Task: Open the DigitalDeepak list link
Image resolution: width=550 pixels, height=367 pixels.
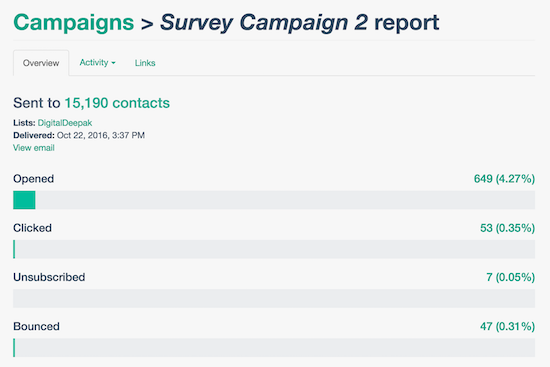Action: point(65,123)
